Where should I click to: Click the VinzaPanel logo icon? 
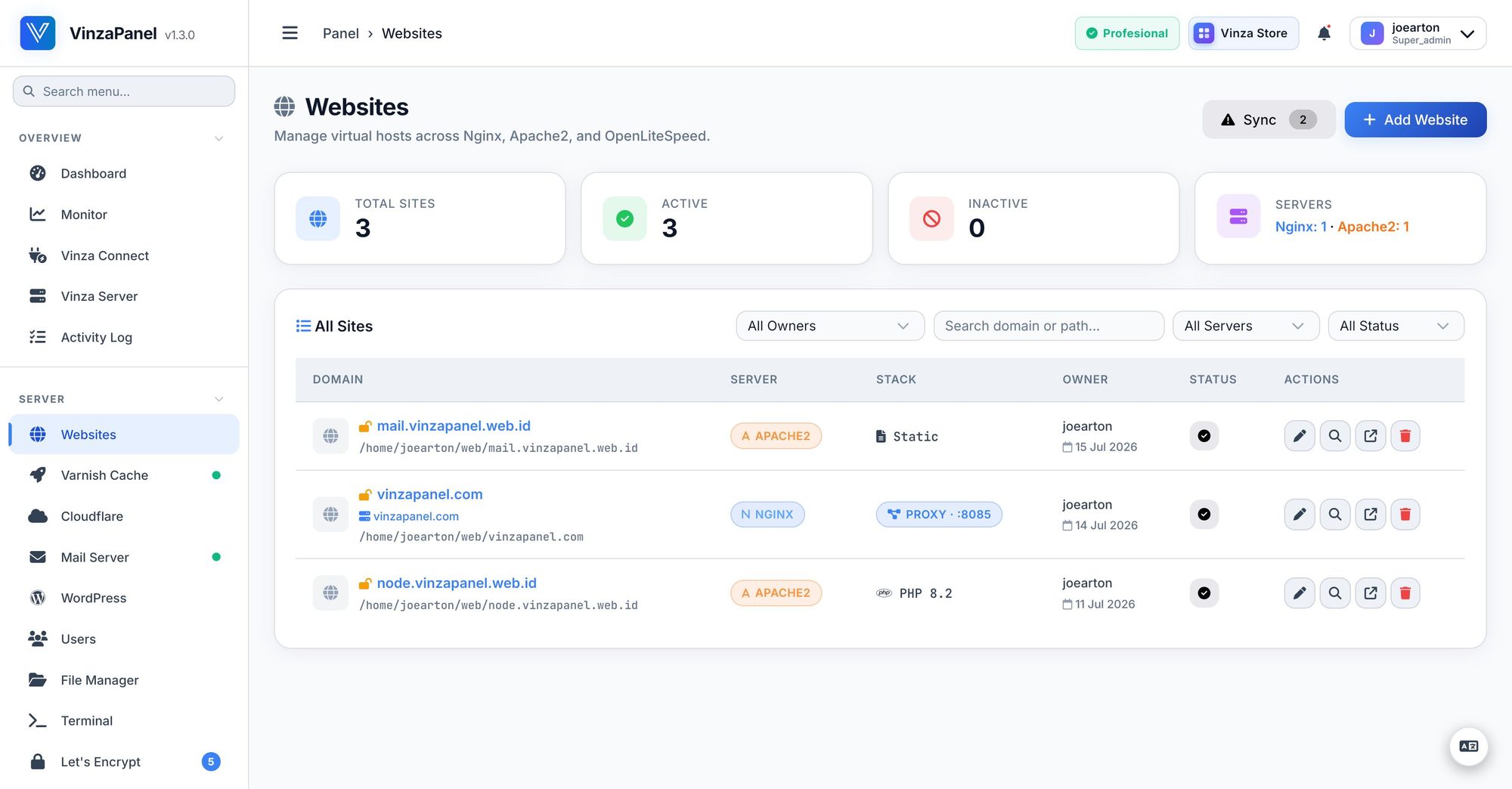38,33
